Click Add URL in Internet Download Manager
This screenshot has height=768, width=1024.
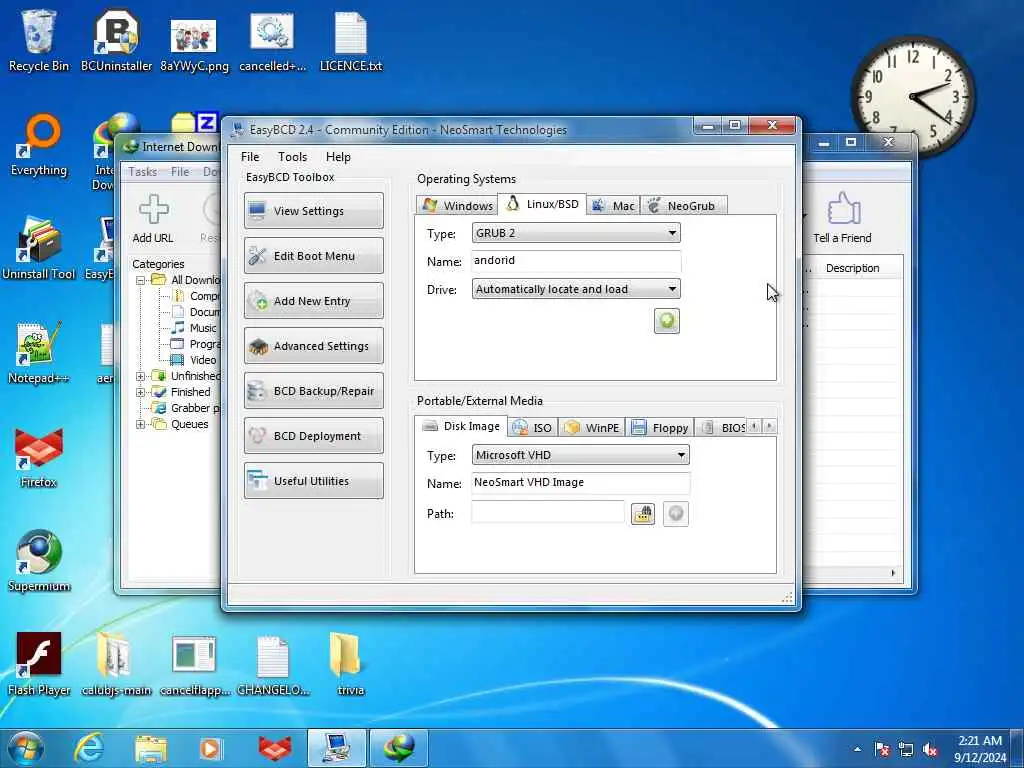[153, 219]
